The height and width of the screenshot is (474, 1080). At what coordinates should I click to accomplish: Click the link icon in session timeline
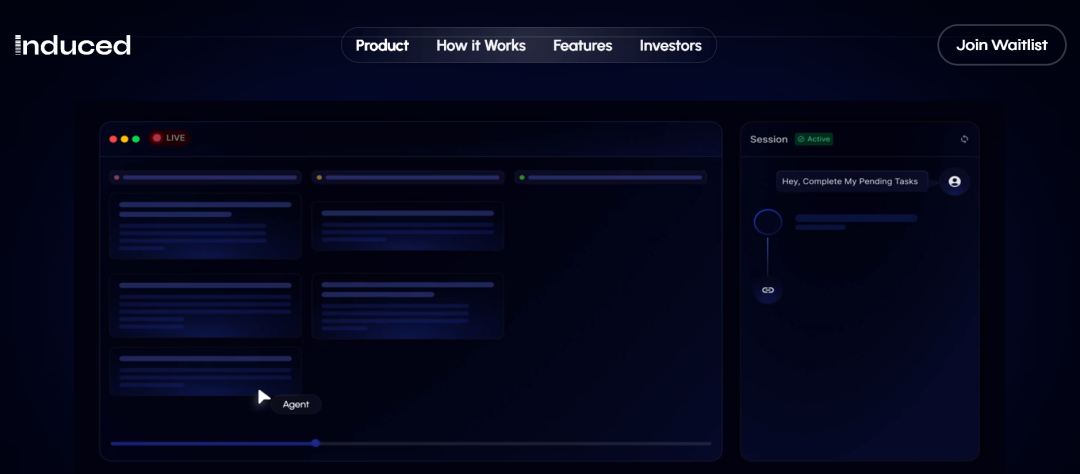coord(768,290)
